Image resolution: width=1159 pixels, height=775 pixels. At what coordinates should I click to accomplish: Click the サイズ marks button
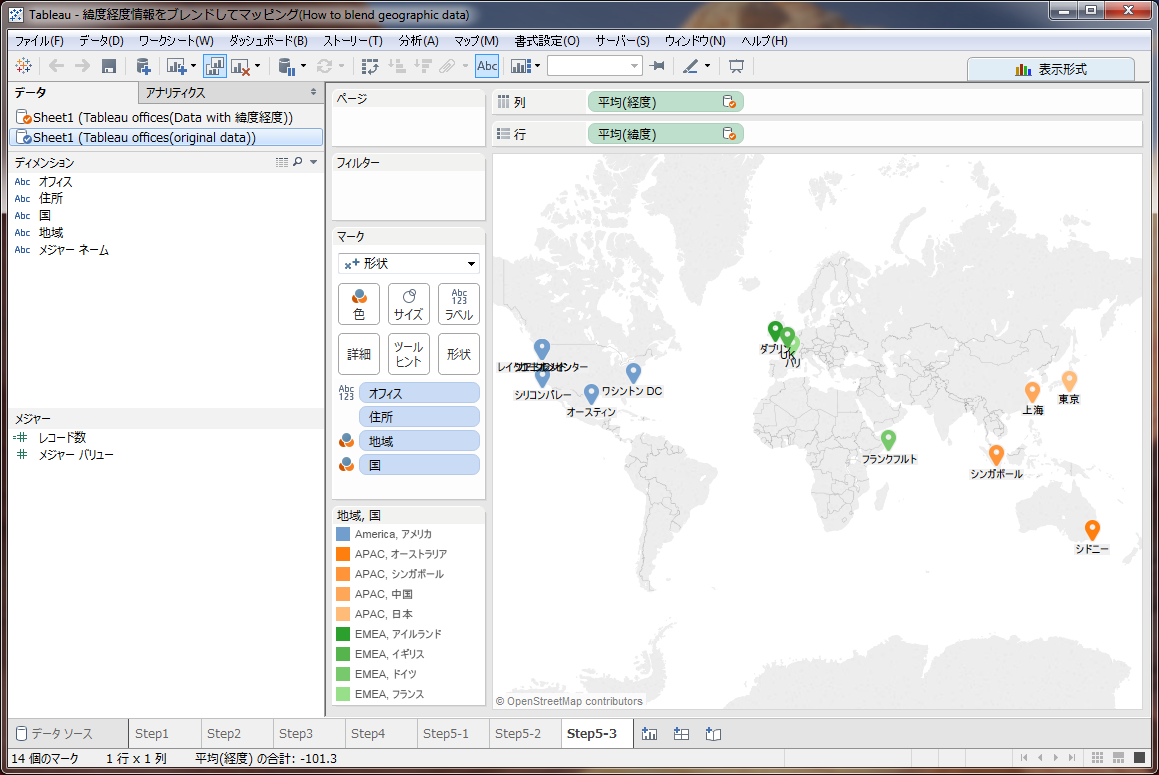coord(409,304)
